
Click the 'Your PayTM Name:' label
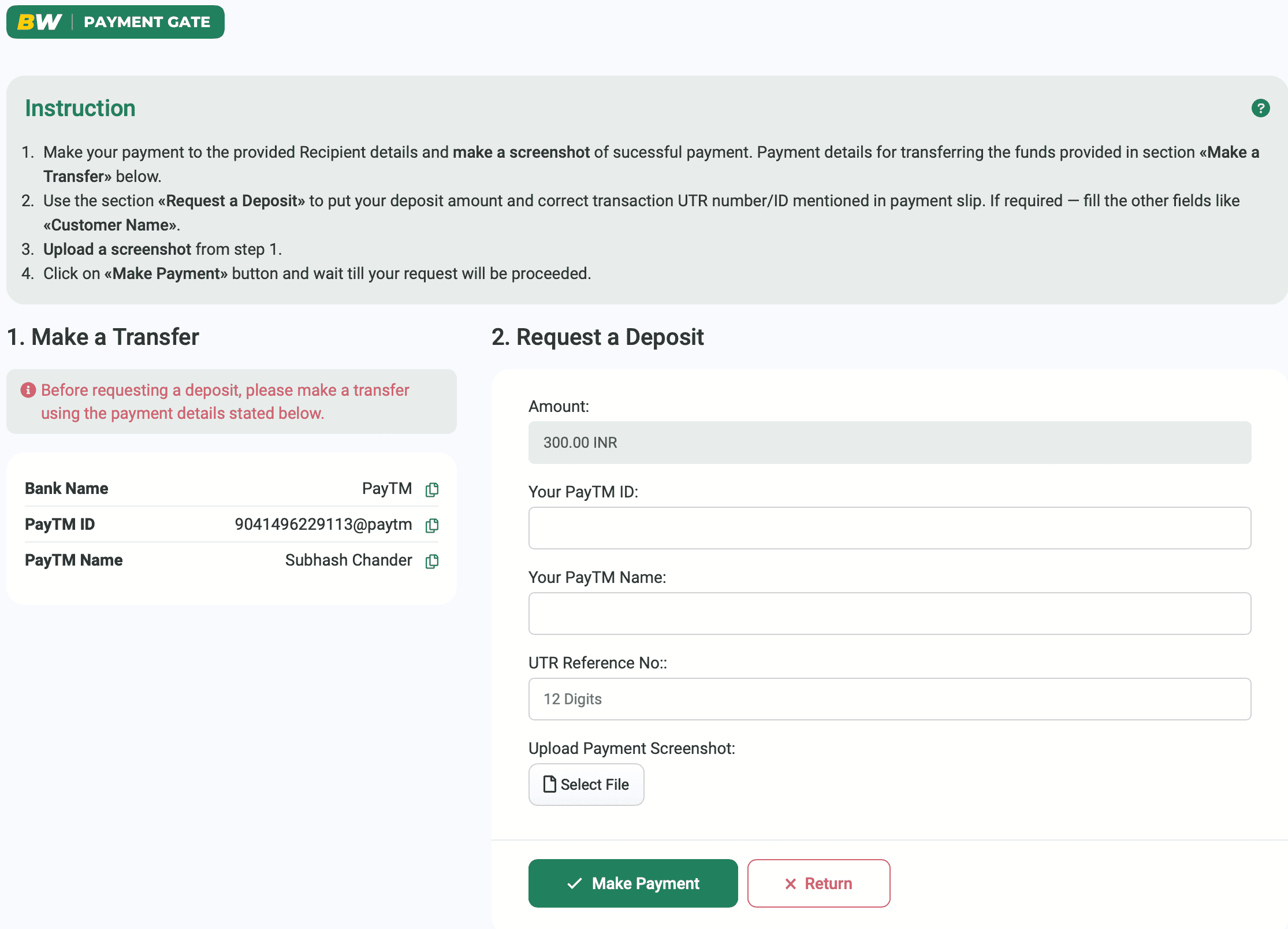[597, 577]
